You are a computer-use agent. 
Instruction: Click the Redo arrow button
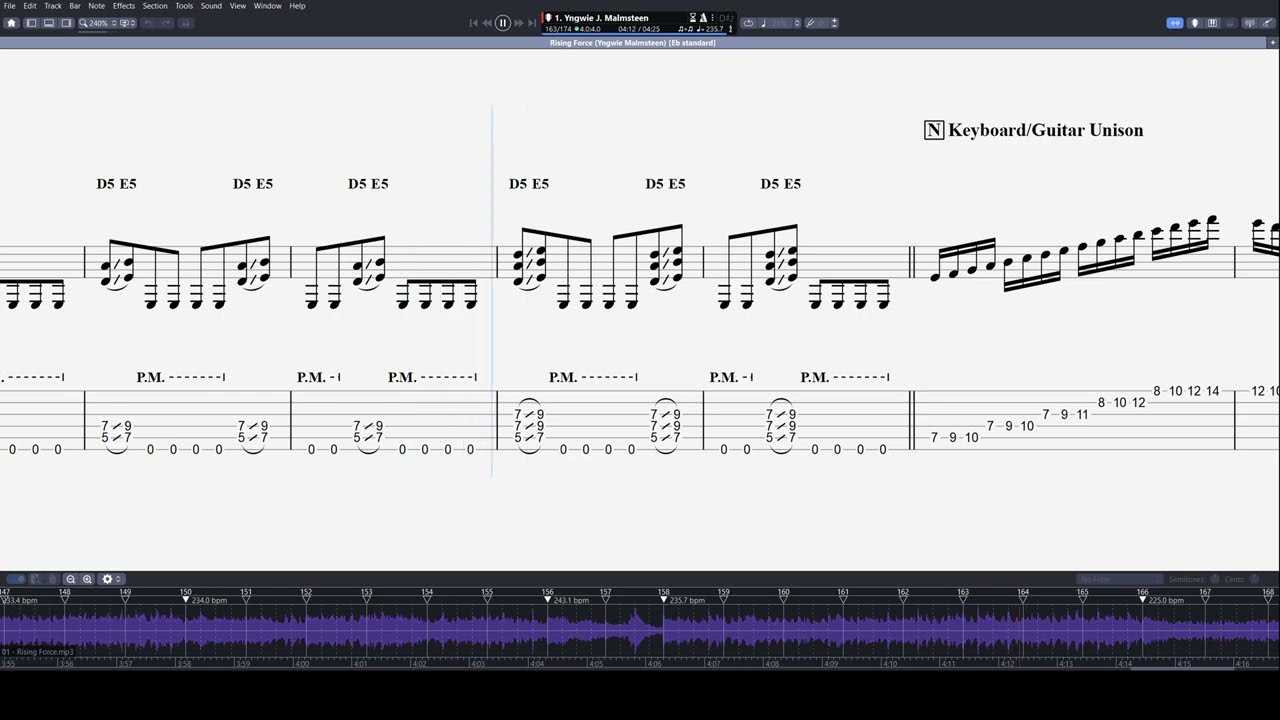pos(166,23)
